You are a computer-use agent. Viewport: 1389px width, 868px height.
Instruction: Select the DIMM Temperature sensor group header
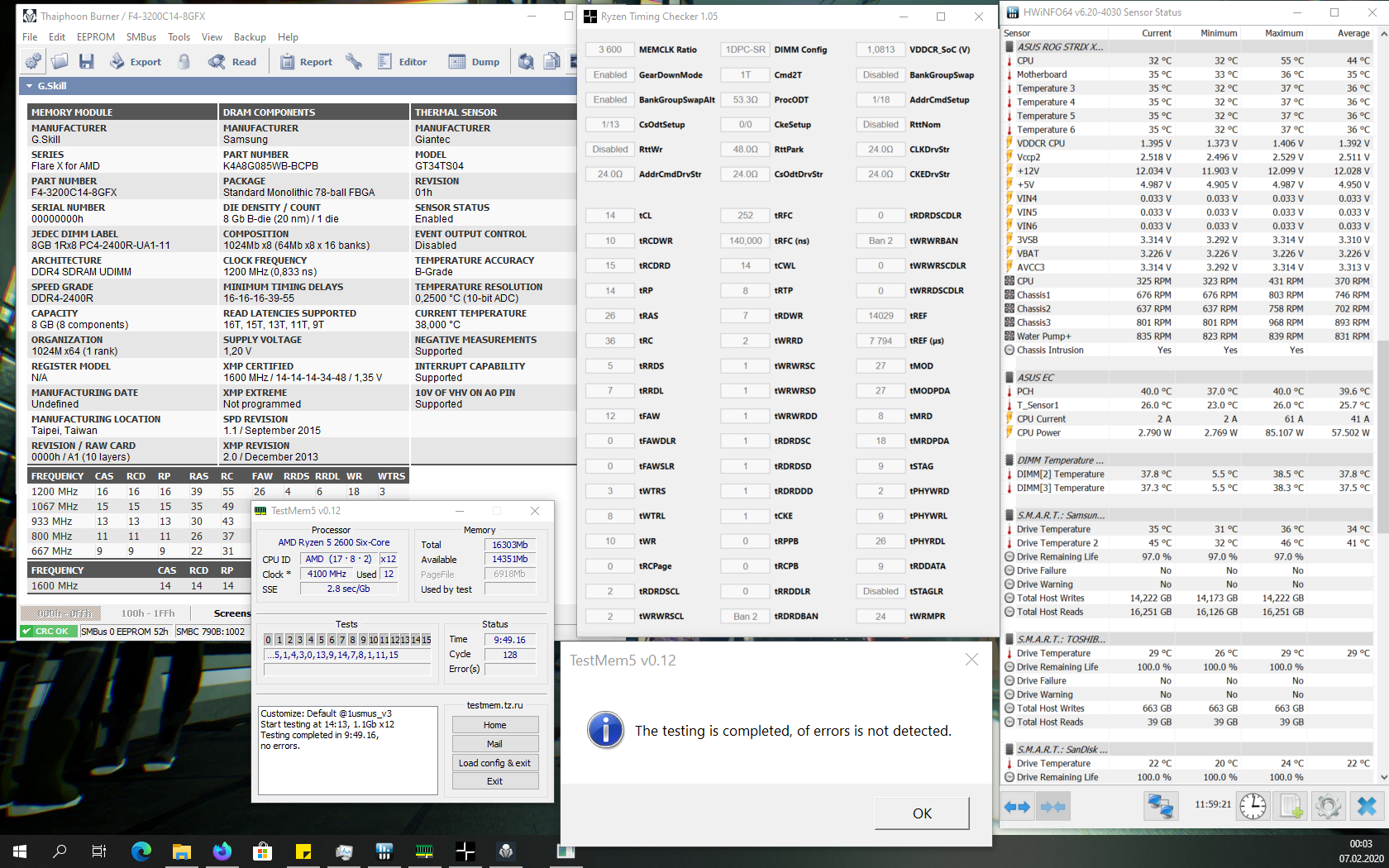[x=1187, y=460]
